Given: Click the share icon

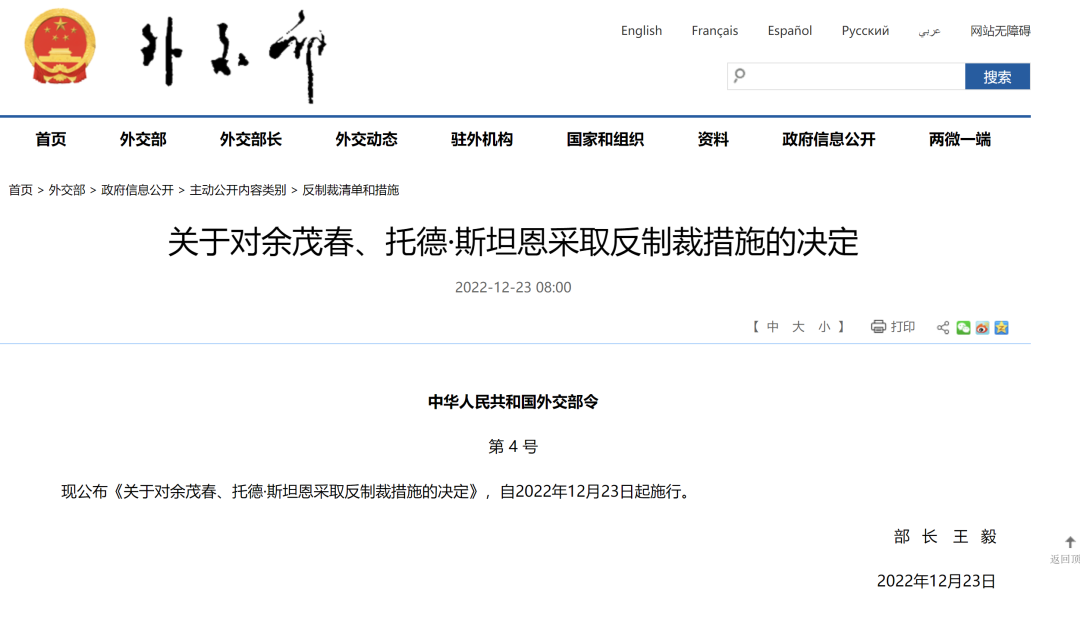Looking at the screenshot, I should click(x=943, y=328).
